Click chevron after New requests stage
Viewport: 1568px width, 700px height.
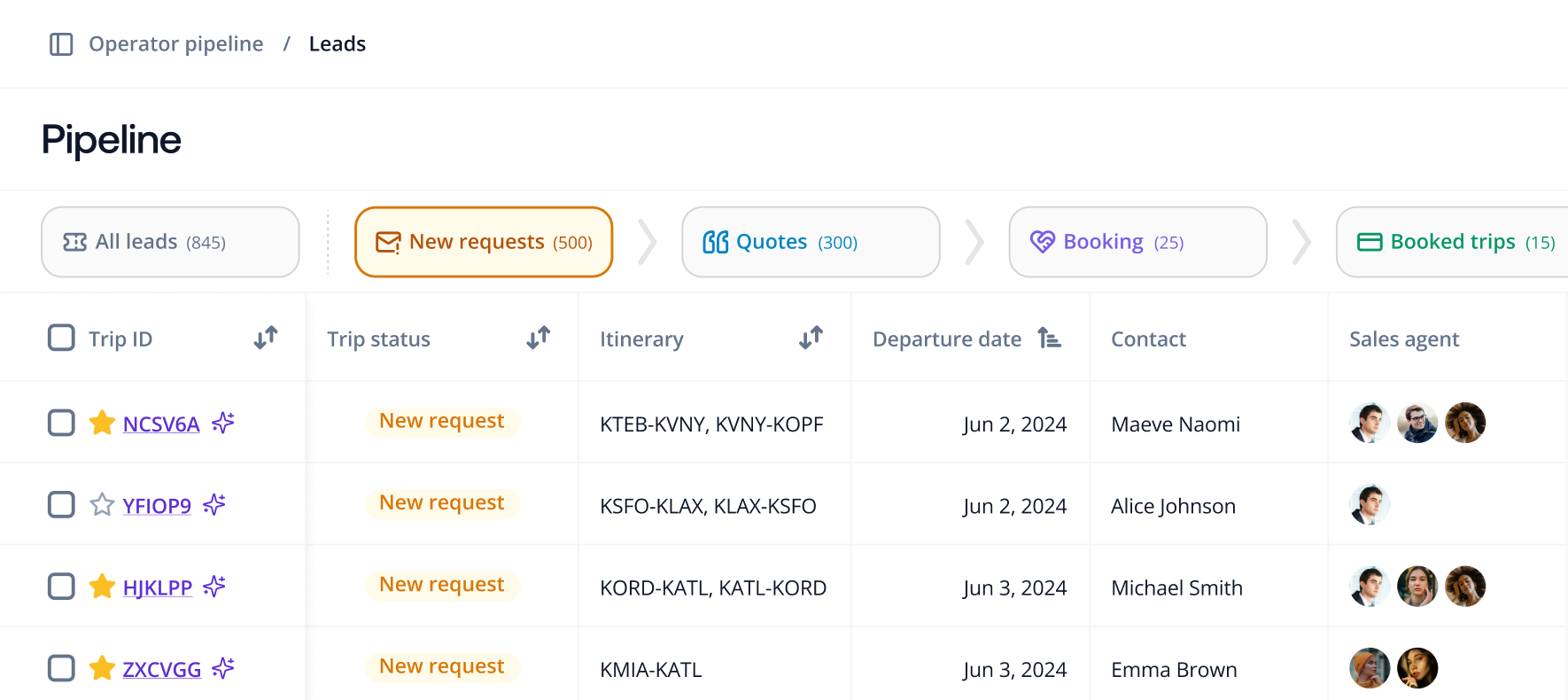click(x=648, y=242)
